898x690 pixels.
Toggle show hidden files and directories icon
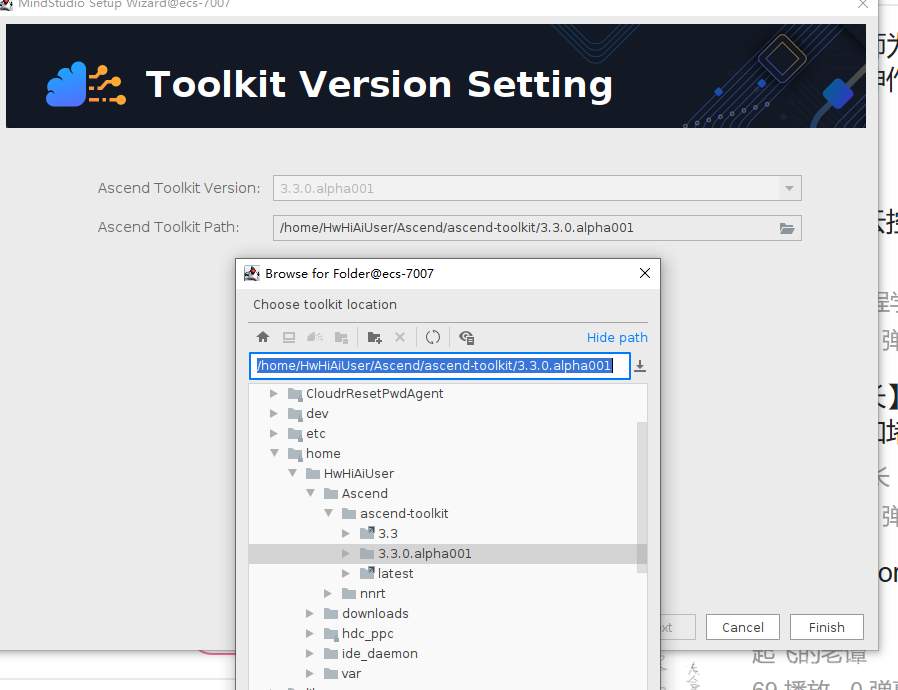(467, 337)
